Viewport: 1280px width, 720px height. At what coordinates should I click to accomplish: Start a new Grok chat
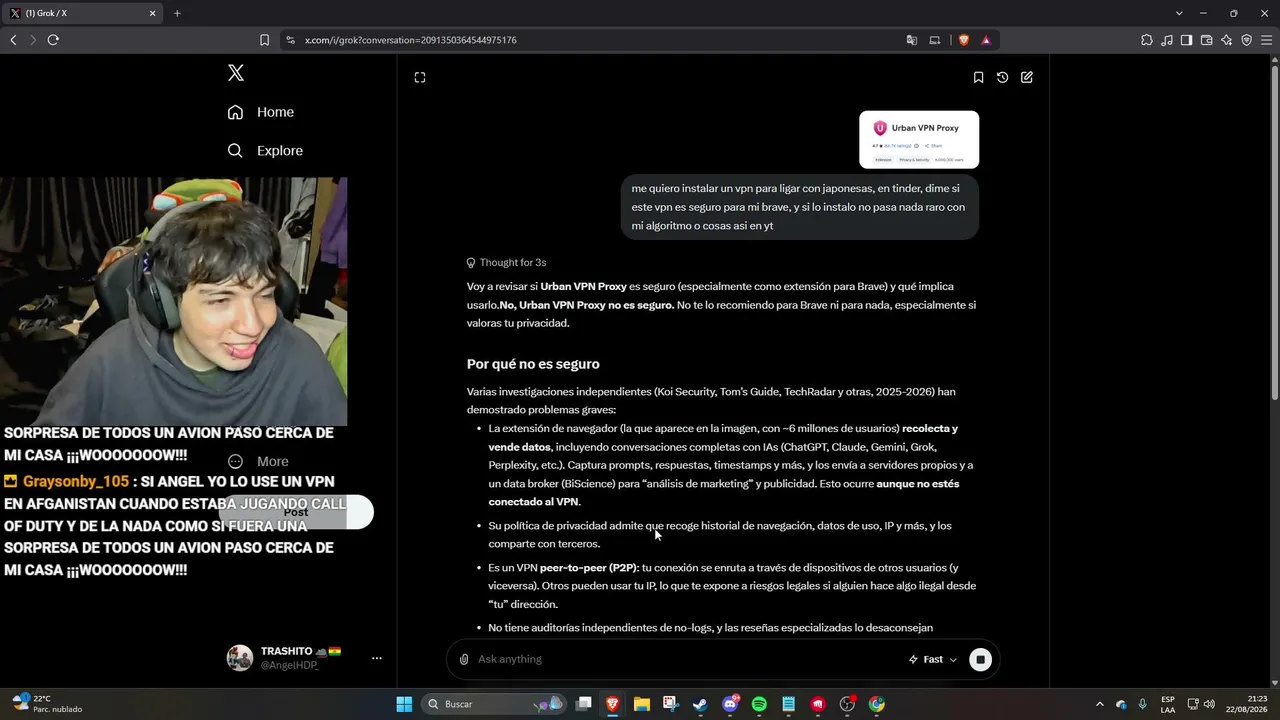(x=1027, y=77)
